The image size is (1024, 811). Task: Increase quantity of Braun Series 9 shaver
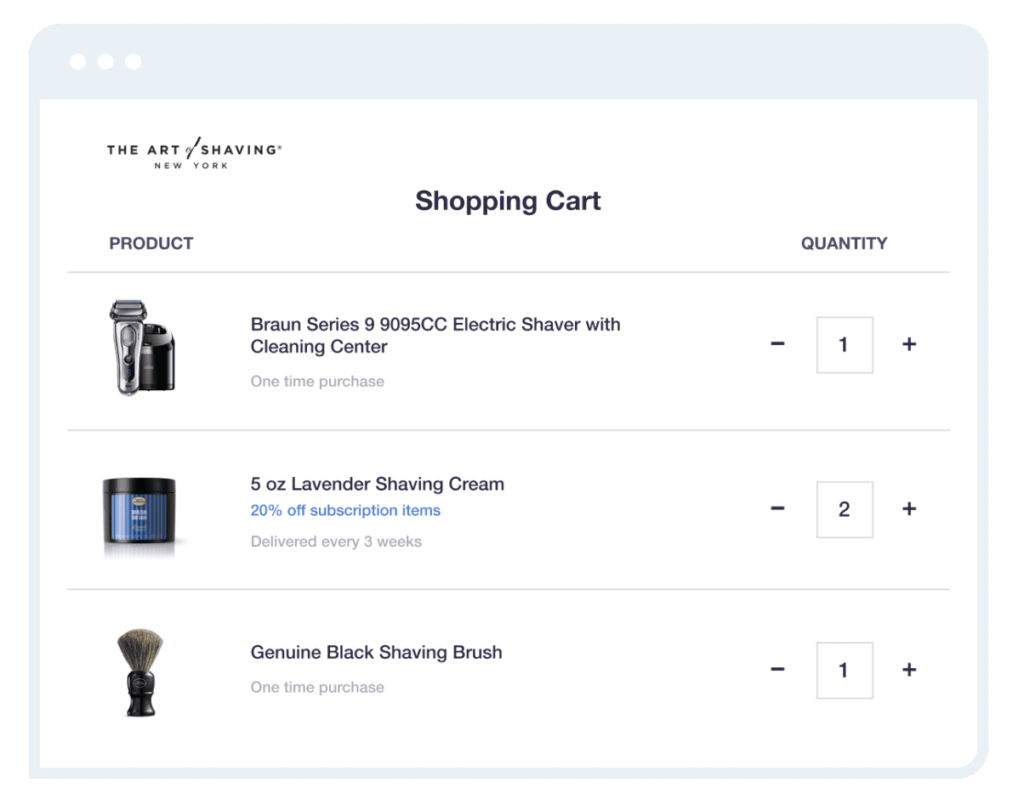[x=909, y=344]
